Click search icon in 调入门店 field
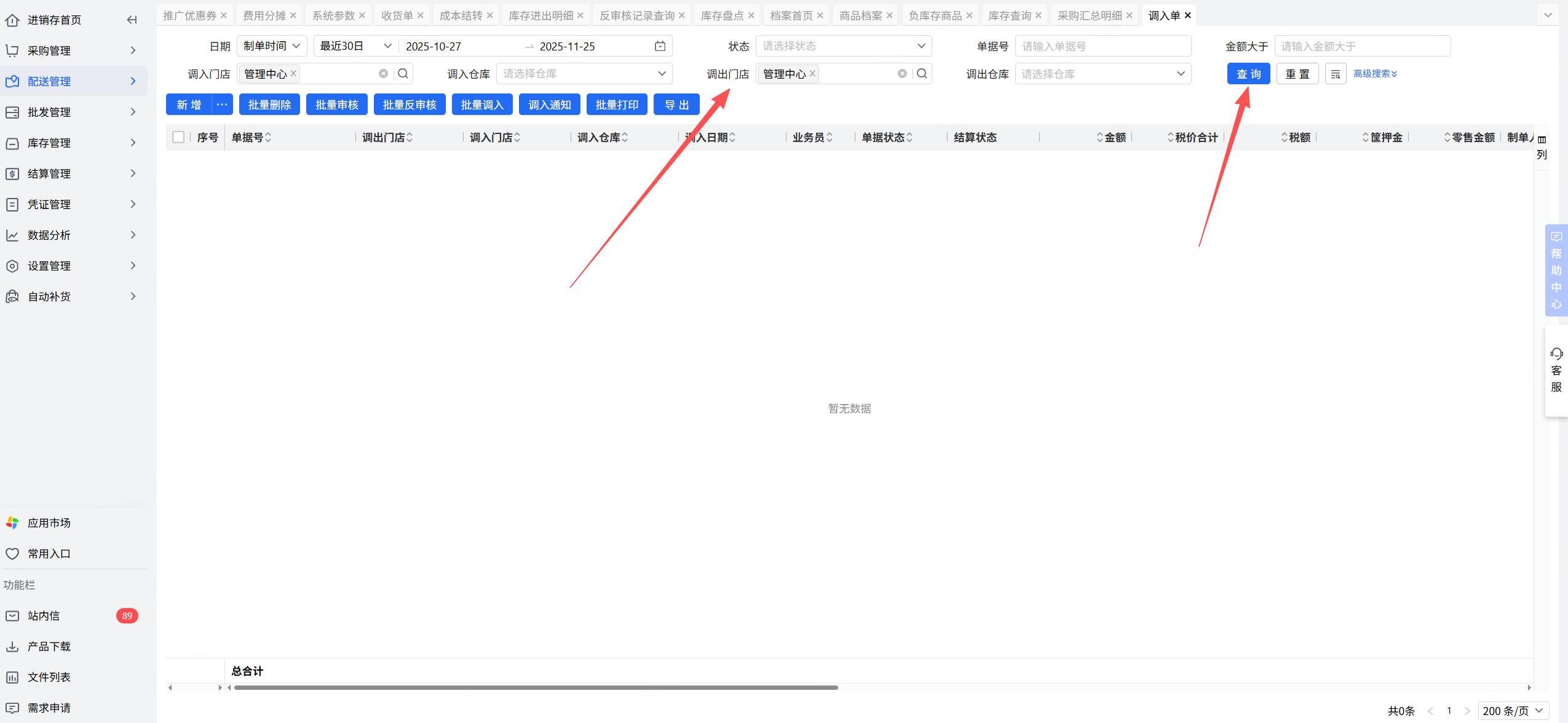The height and width of the screenshot is (723, 1568). 403,74
